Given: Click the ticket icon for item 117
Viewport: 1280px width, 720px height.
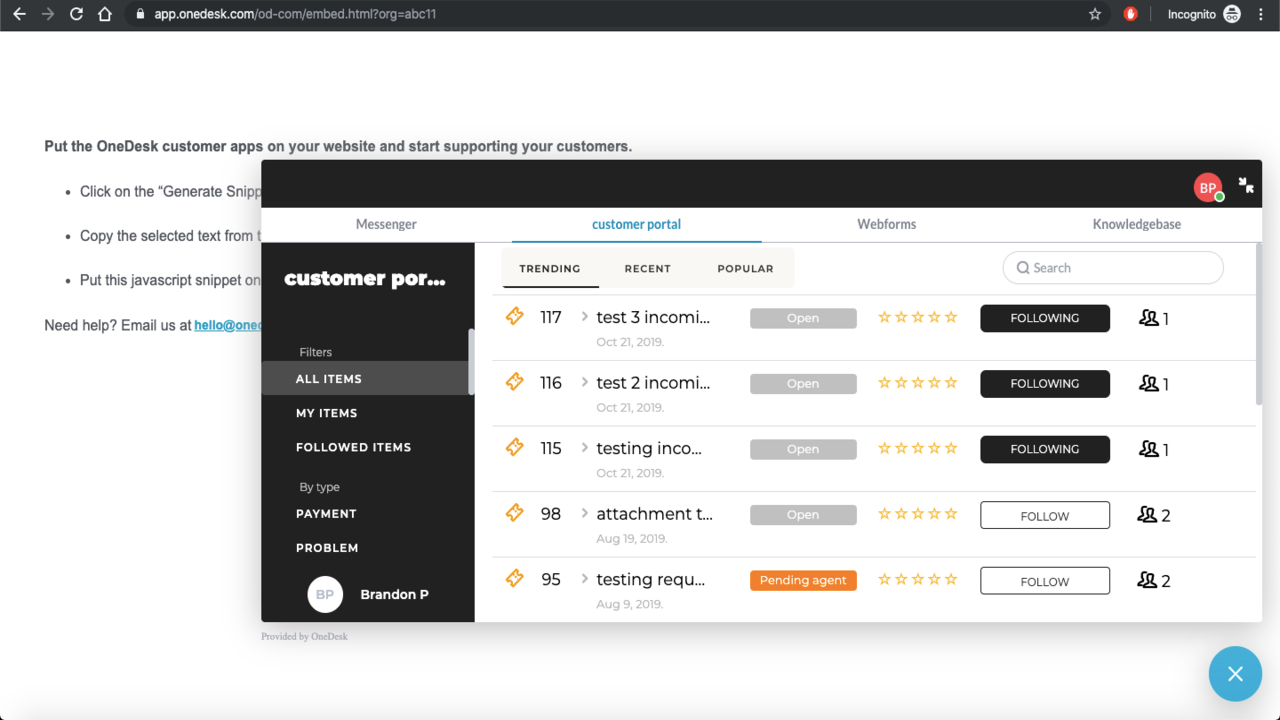Looking at the screenshot, I should tap(514, 316).
